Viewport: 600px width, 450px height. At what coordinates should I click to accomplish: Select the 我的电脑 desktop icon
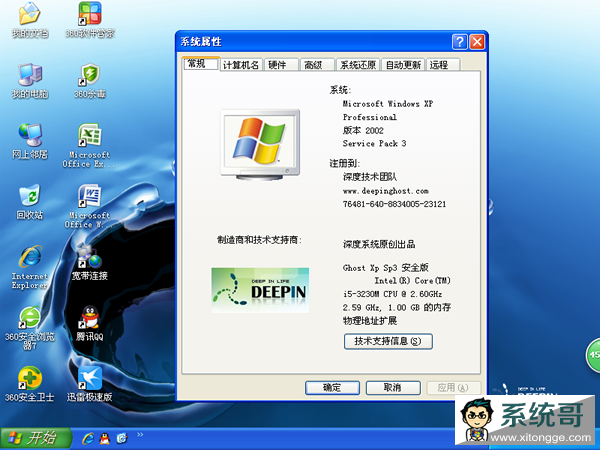pos(30,80)
